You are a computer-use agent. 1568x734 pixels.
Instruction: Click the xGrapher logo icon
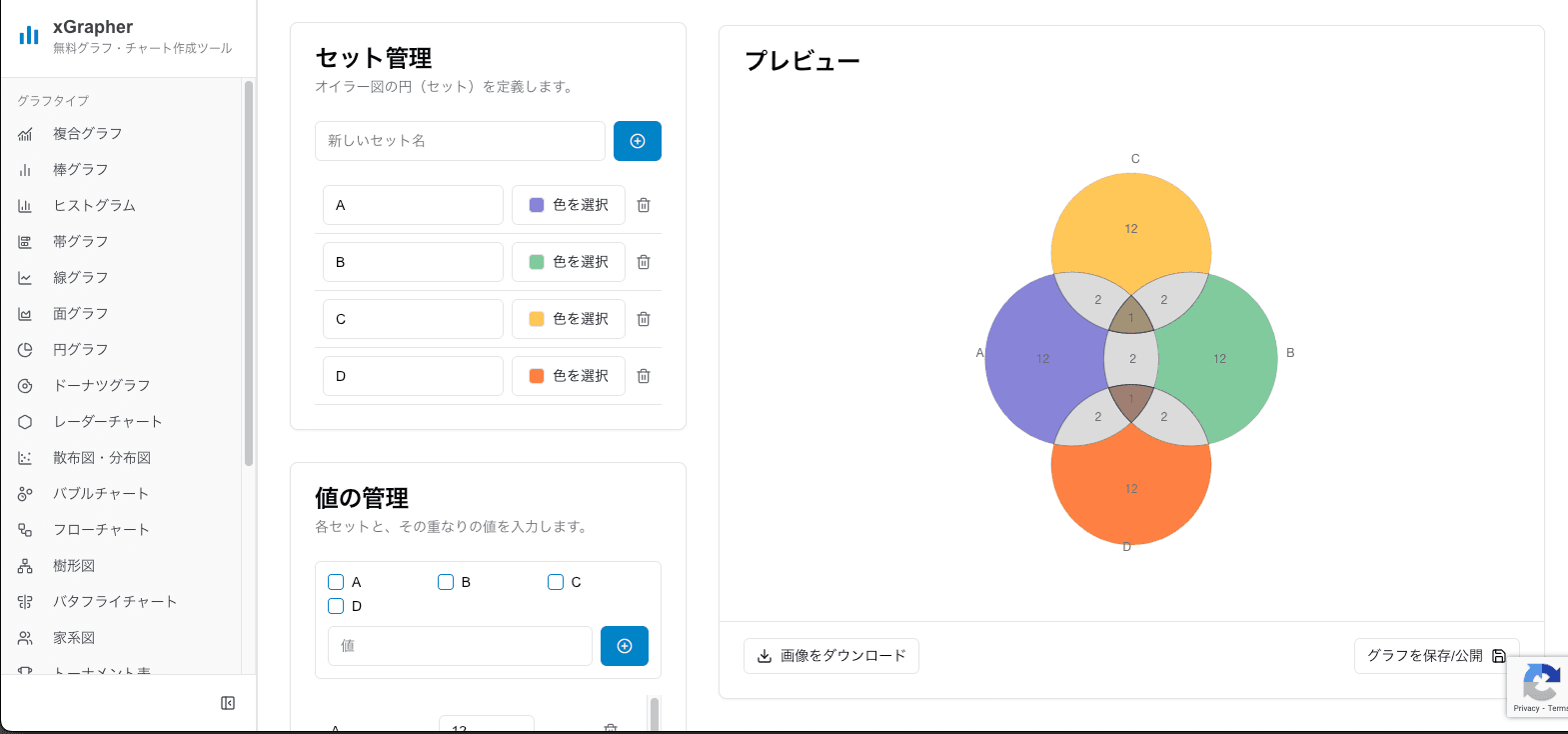coord(29,36)
